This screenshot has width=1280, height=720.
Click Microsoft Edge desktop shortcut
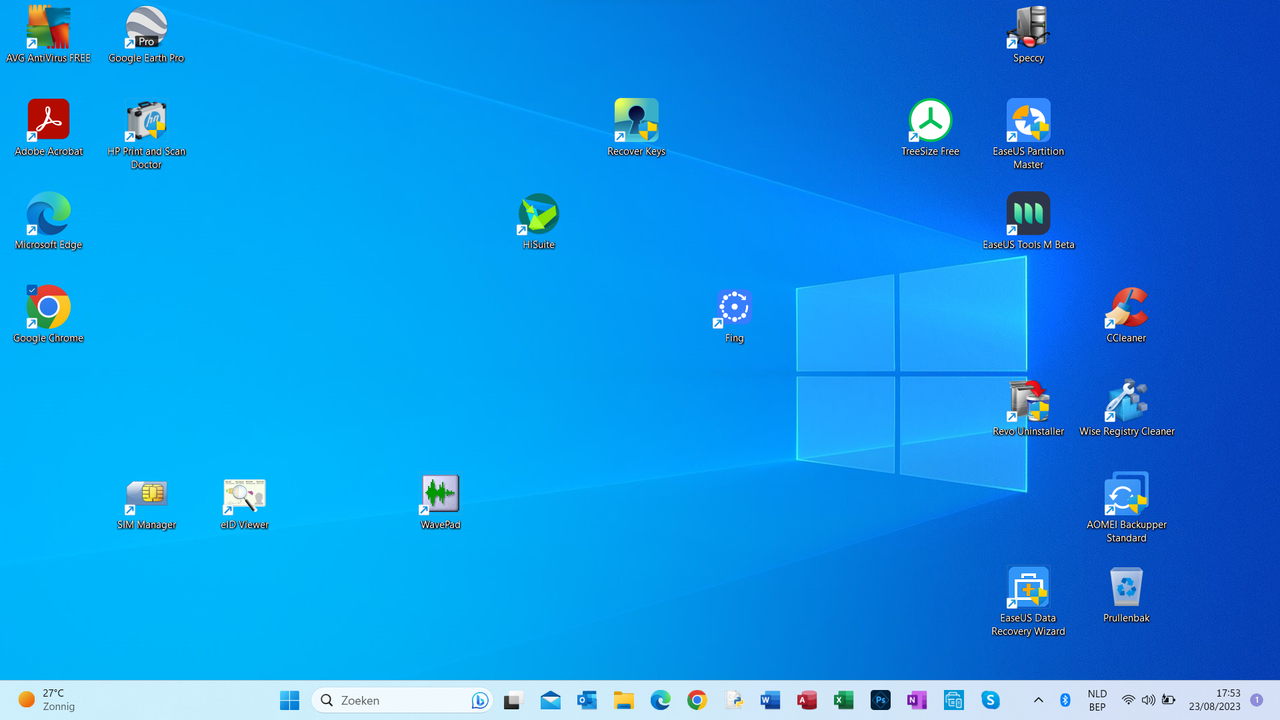[48, 220]
